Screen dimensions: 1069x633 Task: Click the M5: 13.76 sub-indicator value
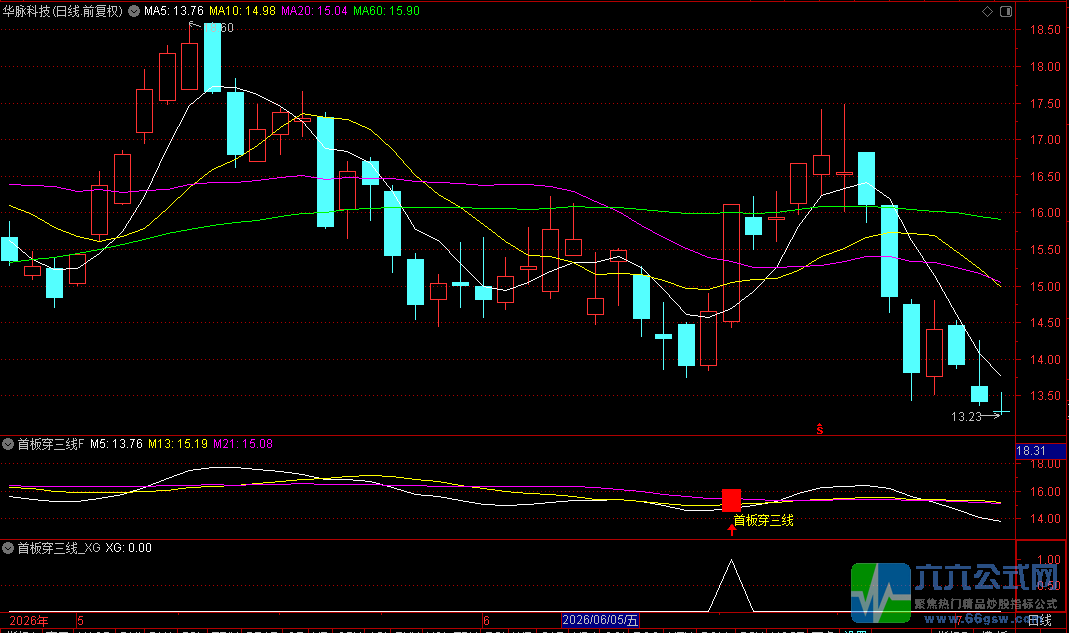point(116,444)
